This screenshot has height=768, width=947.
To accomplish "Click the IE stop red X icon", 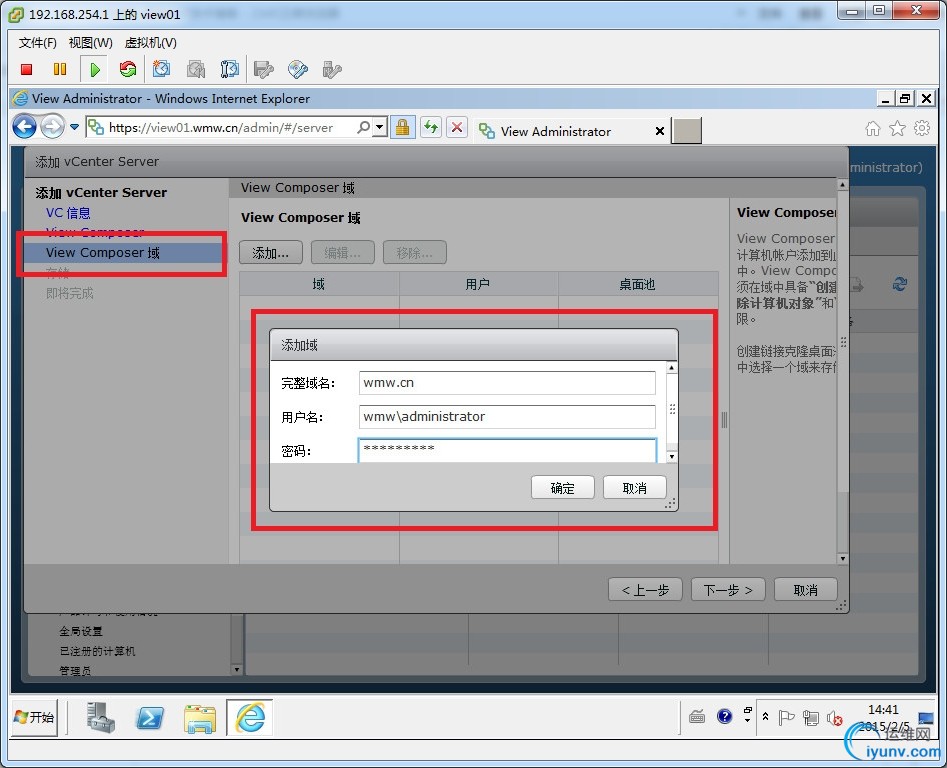I will 457,127.
